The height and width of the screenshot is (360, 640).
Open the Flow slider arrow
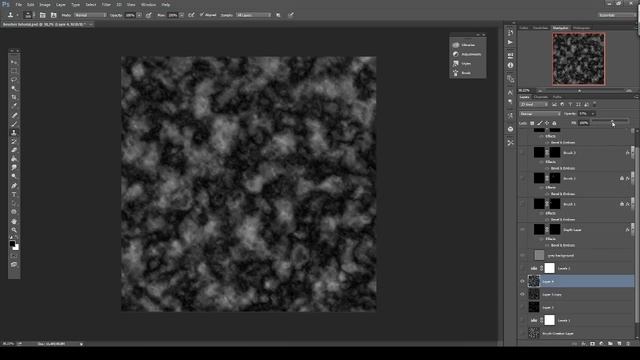pos(181,15)
